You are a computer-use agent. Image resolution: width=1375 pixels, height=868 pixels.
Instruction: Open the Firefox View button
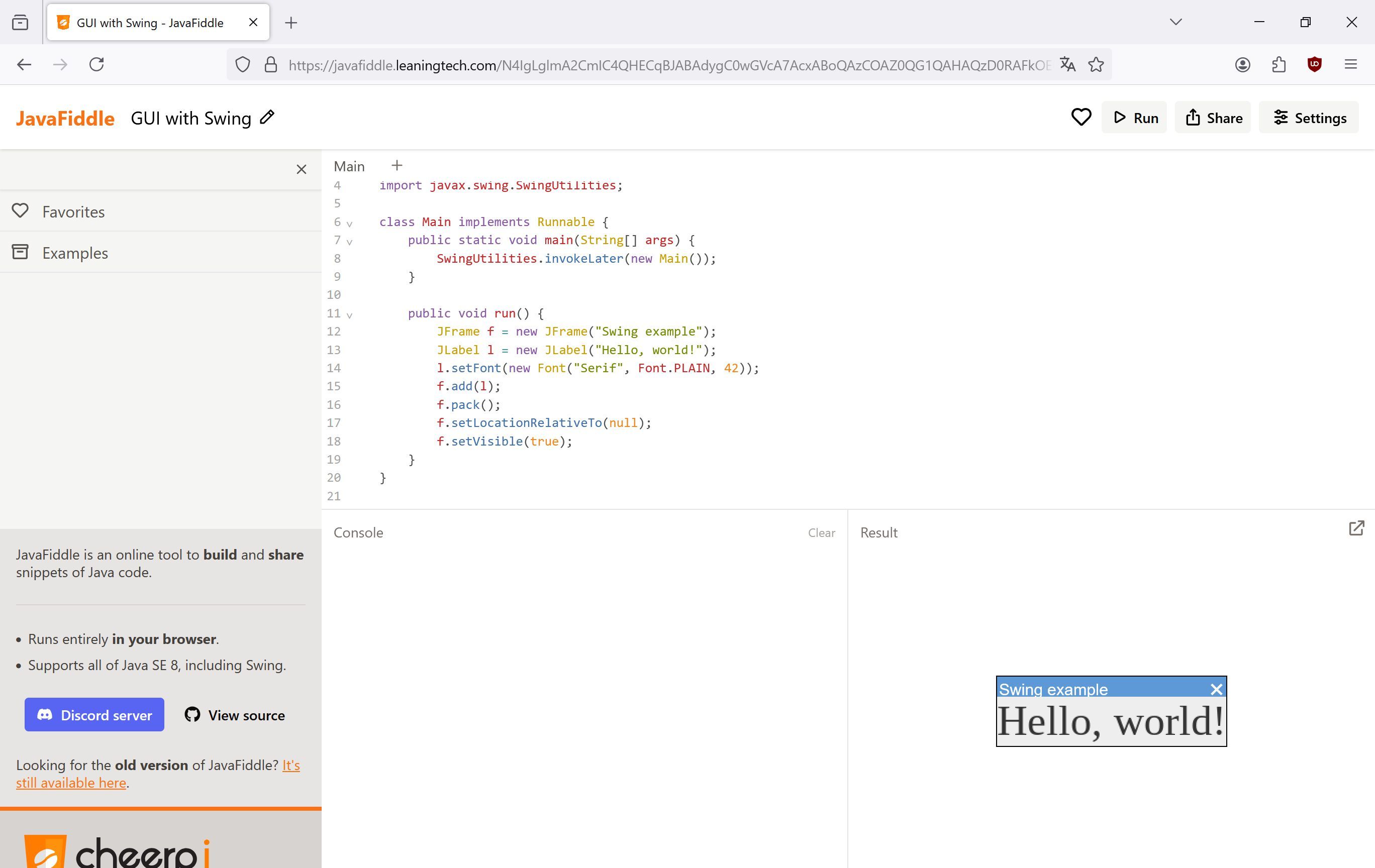coord(20,22)
